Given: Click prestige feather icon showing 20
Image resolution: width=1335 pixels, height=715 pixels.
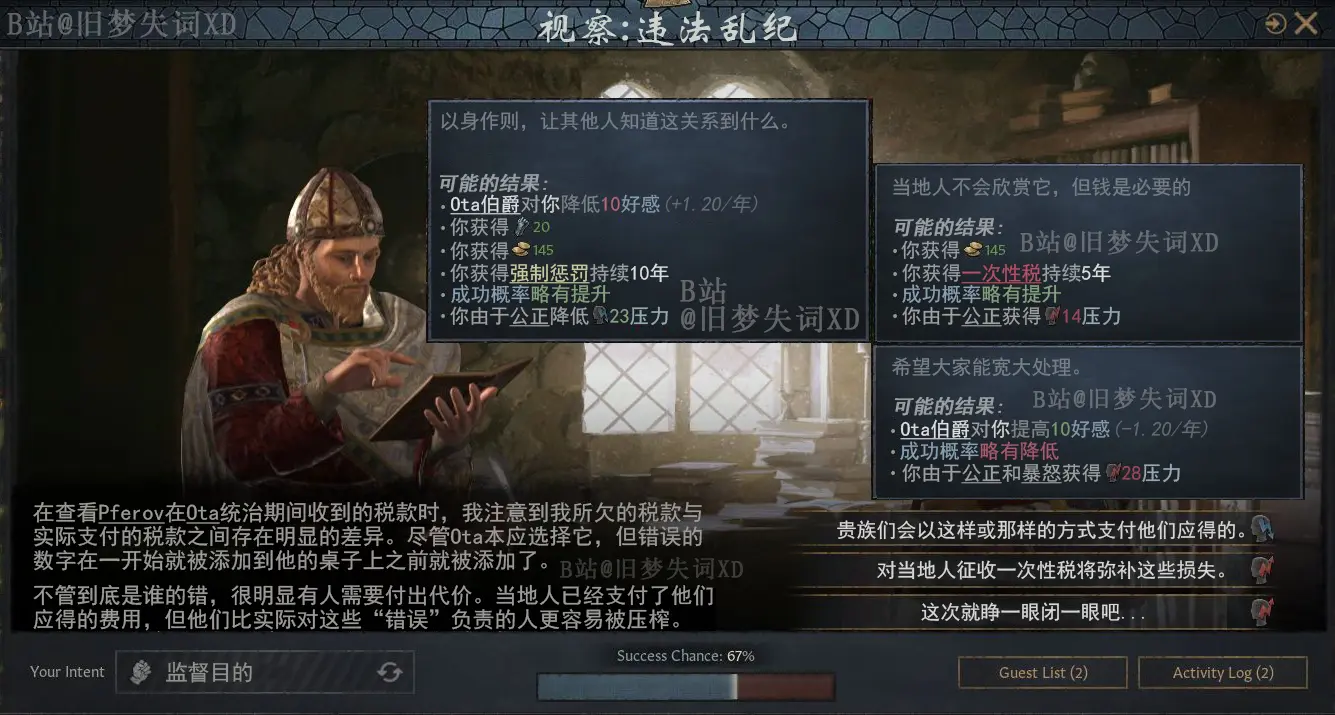Looking at the screenshot, I should [x=520, y=227].
